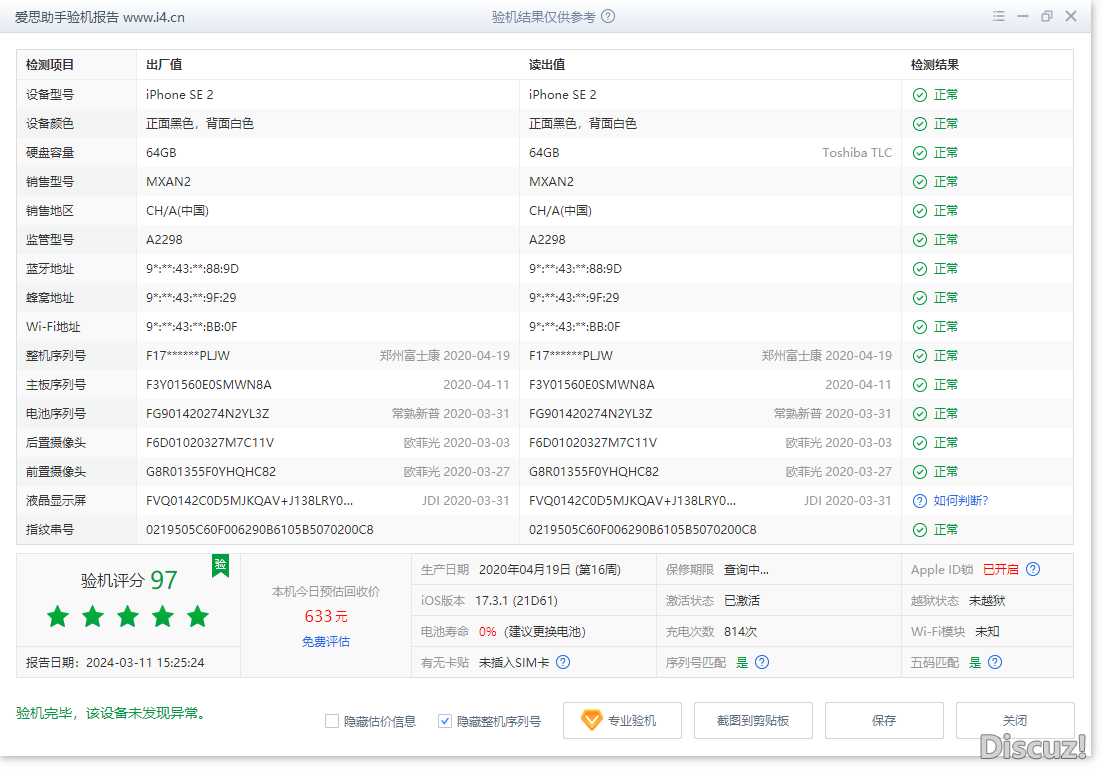Image resolution: width=1103 pixels, height=771 pixels.
Task: Click green check icon in 后置摄像头 row
Action: pos(919,443)
